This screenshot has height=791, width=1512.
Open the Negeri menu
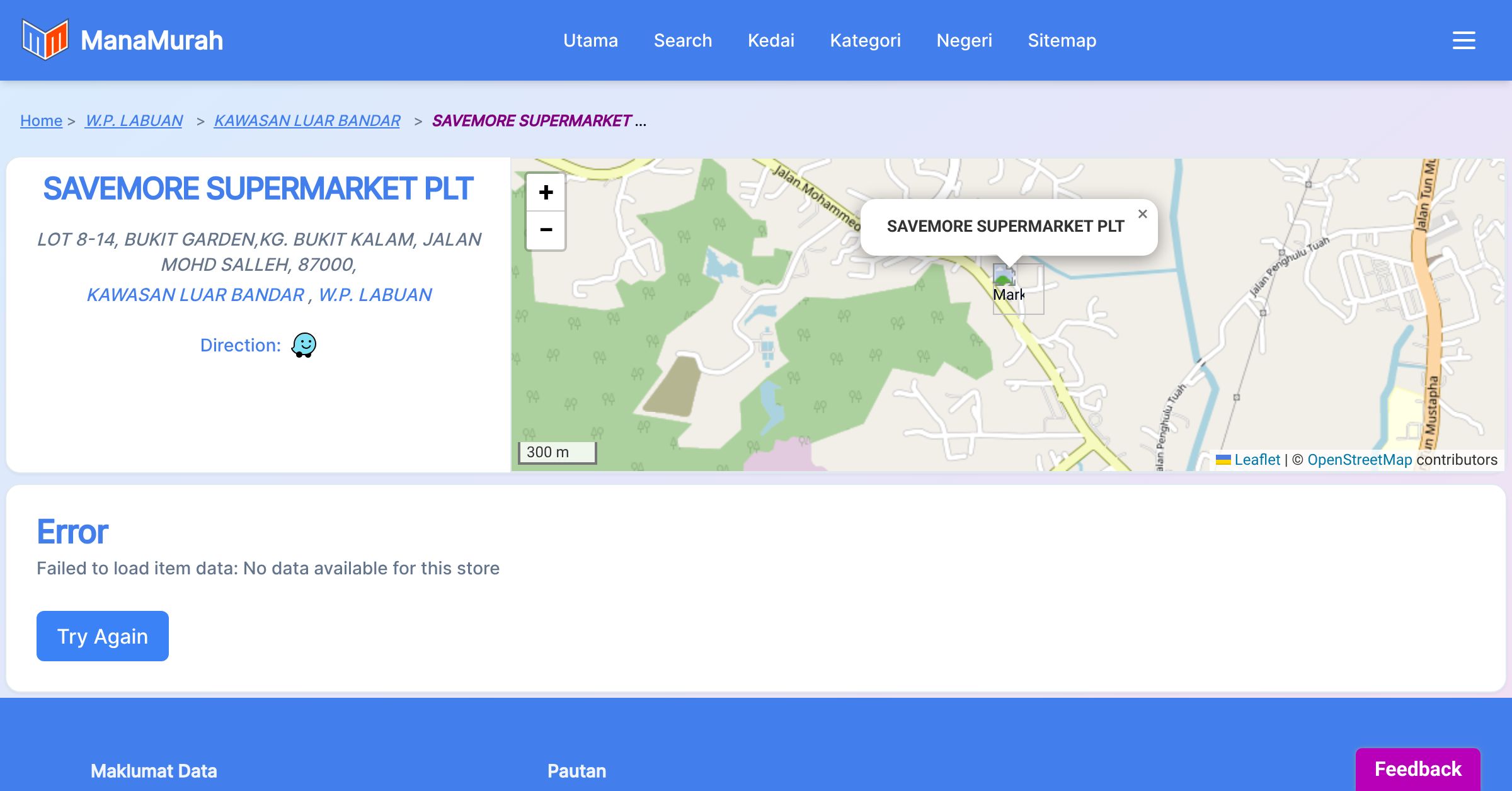[x=964, y=40]
